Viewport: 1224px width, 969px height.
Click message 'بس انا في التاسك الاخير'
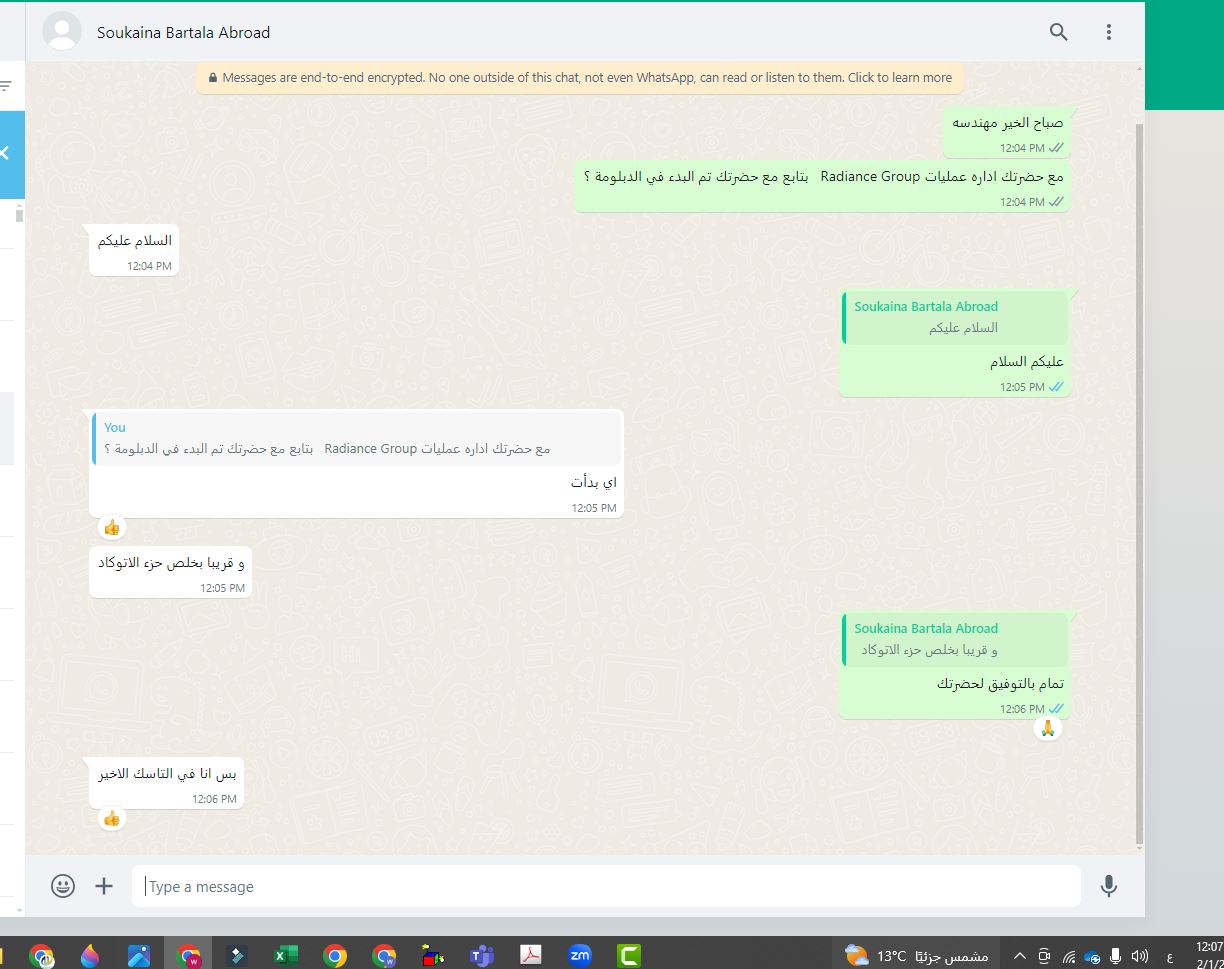click(x=166, y=784)
